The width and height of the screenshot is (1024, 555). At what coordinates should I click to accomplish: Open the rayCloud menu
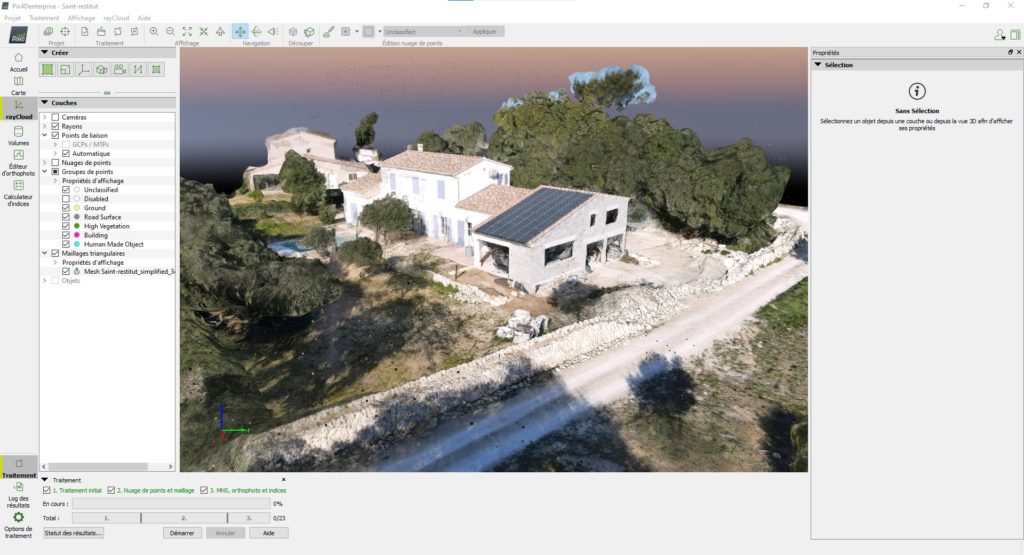[116, 18]
